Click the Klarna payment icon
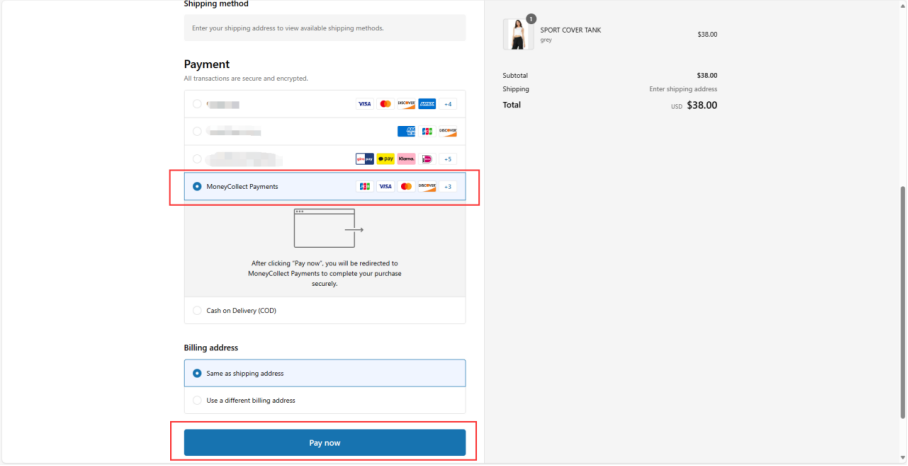 406,158
